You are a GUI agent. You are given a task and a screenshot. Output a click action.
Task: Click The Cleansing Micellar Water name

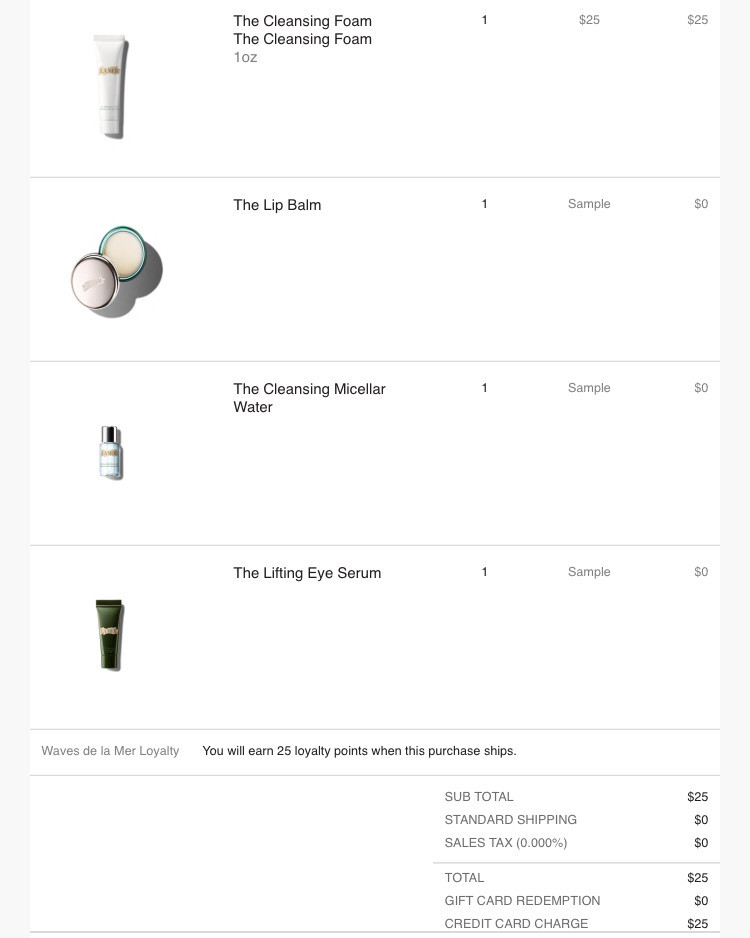click(x=309, y=398)
